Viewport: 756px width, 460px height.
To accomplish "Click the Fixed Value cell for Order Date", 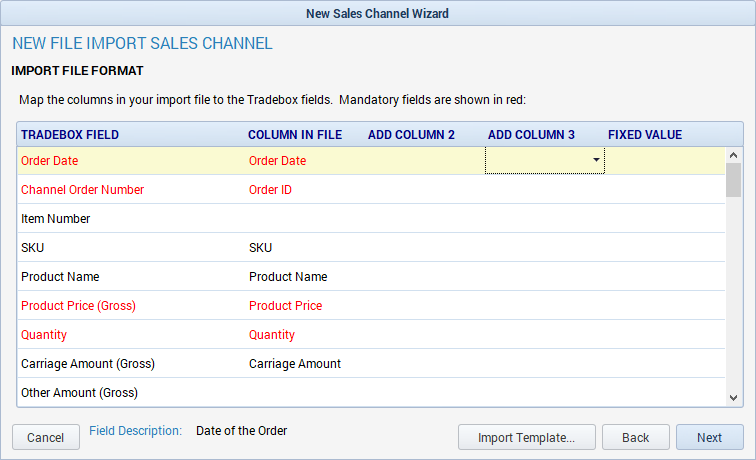I will click(x=664, y=161).
